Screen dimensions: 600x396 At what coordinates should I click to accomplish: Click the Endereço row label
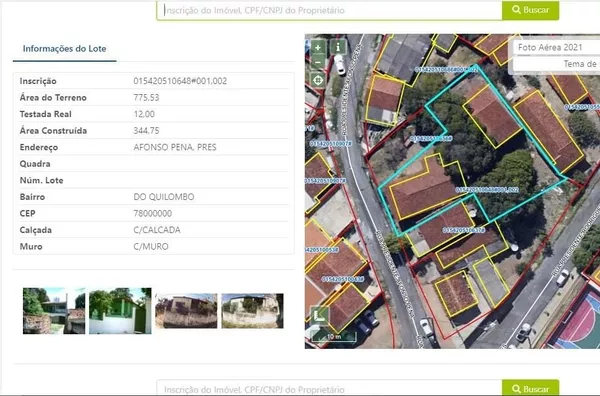point(39,147)
